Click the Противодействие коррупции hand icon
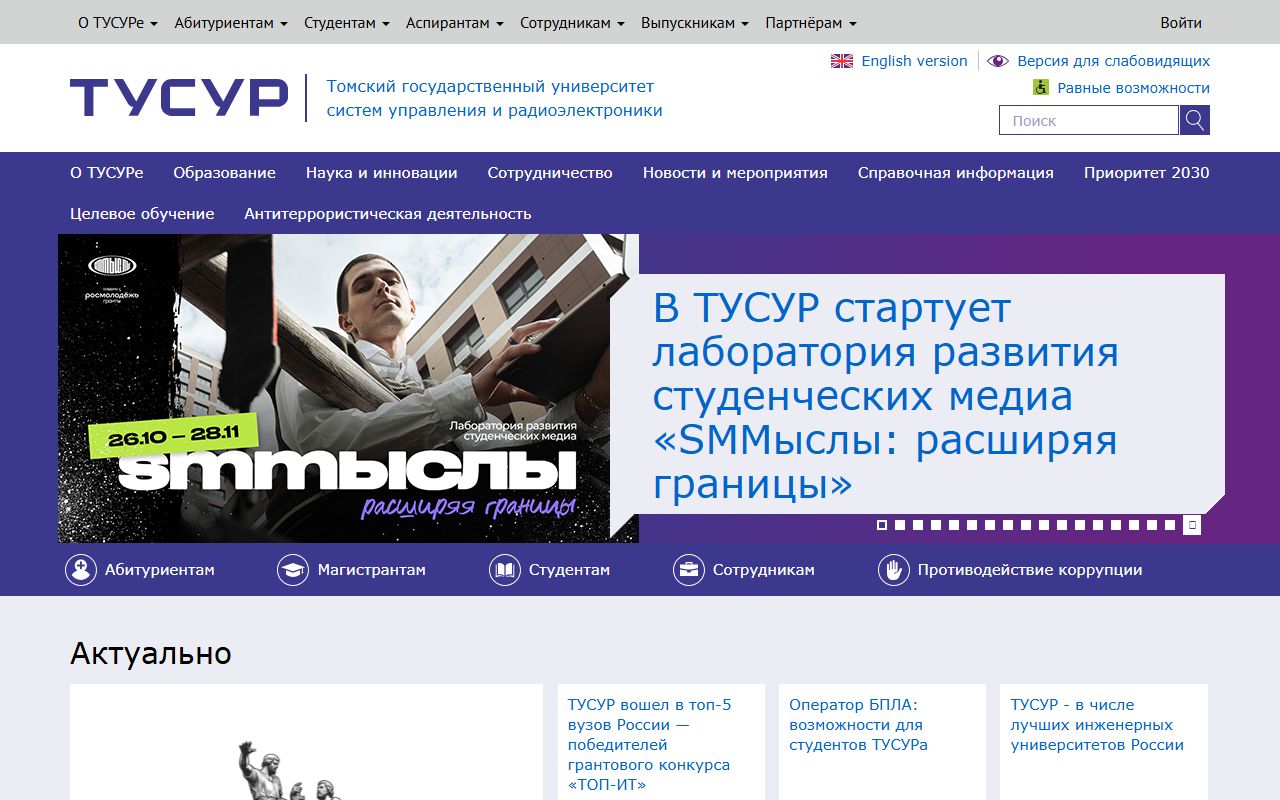The image size is (1280, 800). (x=894, y=570)
